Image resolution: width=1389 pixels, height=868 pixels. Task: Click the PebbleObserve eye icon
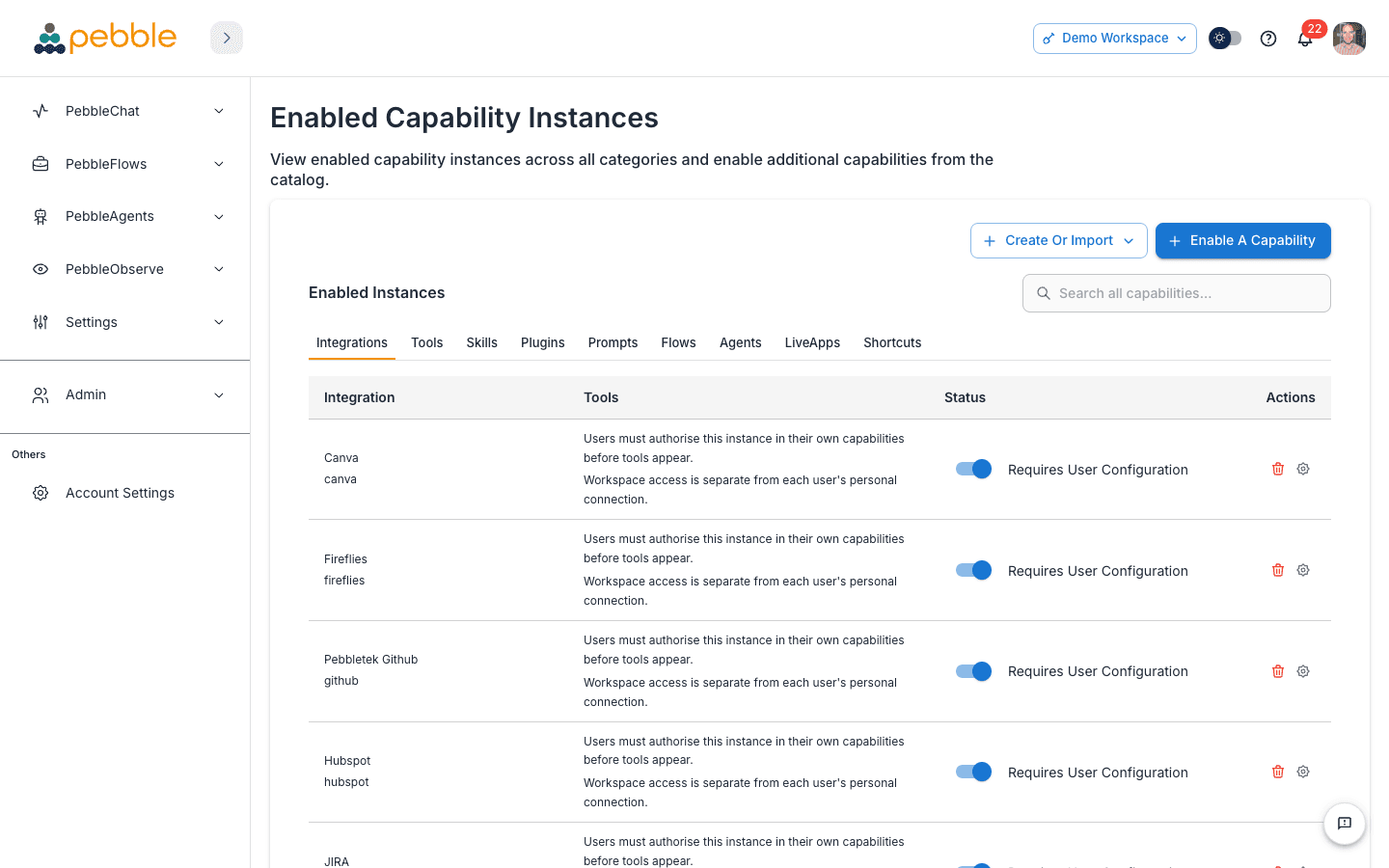coord(41,269)
